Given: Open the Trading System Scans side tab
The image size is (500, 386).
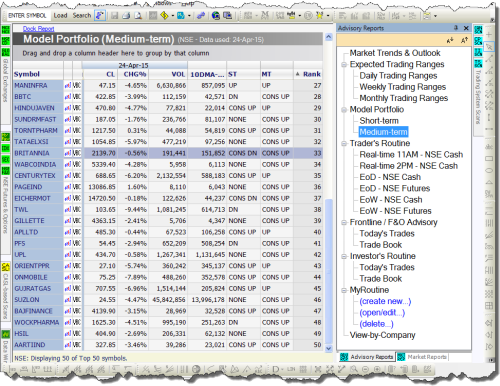Looking at the screenshot, I should [478, 97].
